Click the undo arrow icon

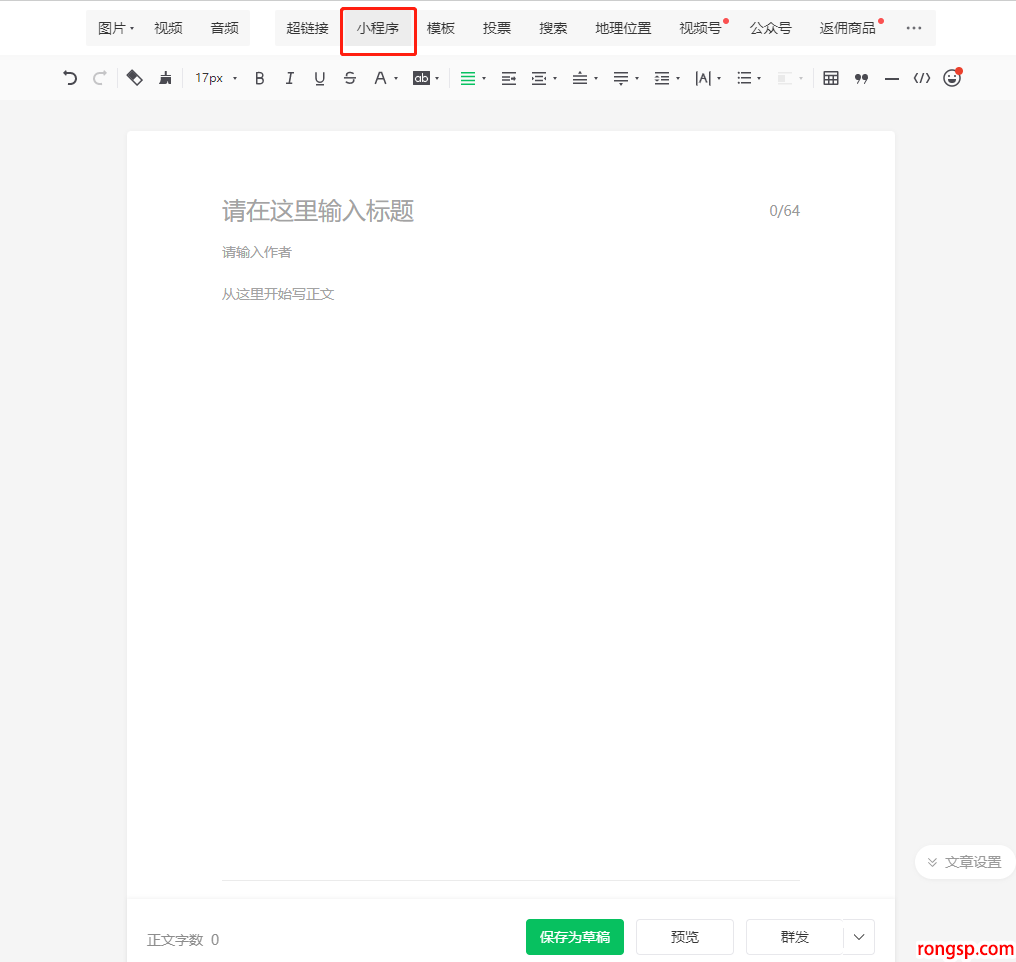[70, 78]
